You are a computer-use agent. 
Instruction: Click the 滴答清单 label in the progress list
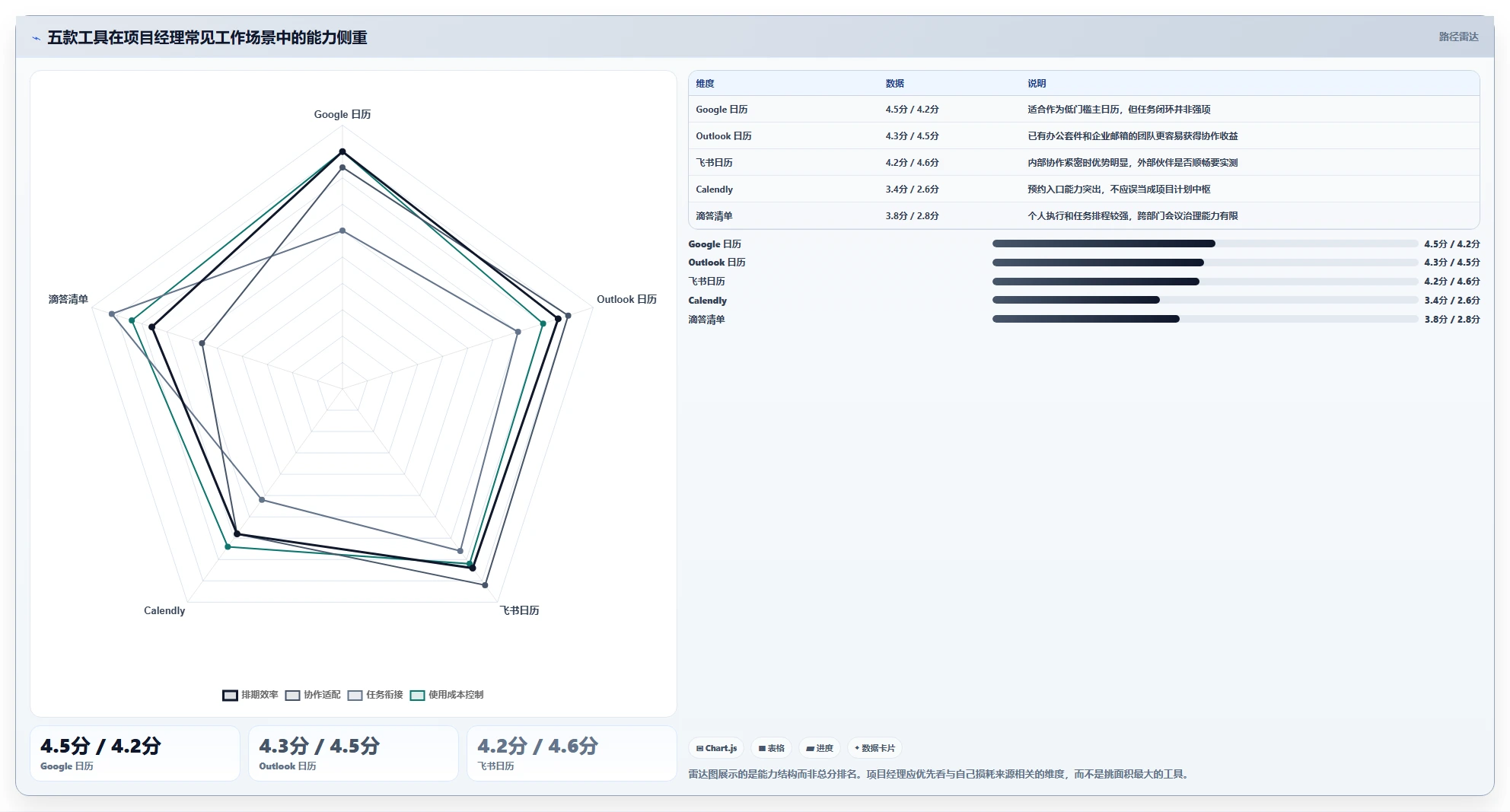(x=706, y=320)
